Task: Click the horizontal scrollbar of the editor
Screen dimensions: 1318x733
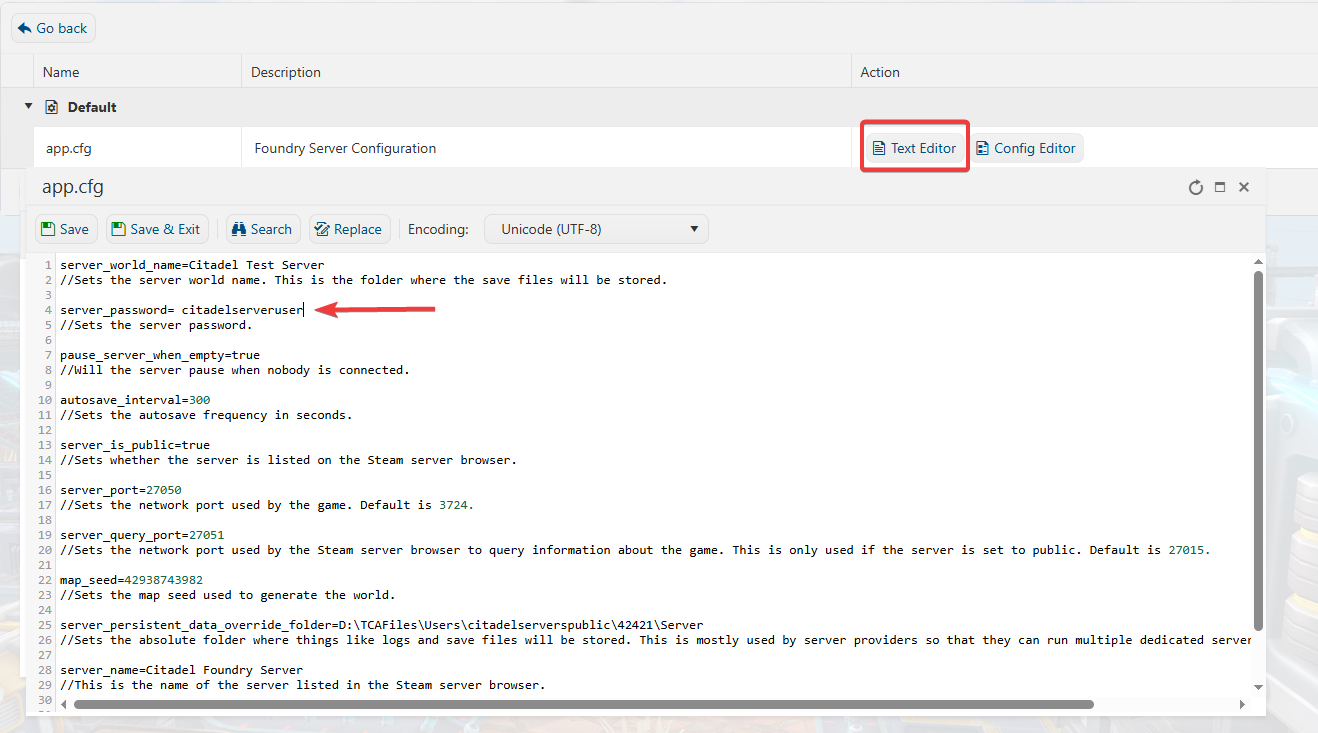Action: coord(583,704)
